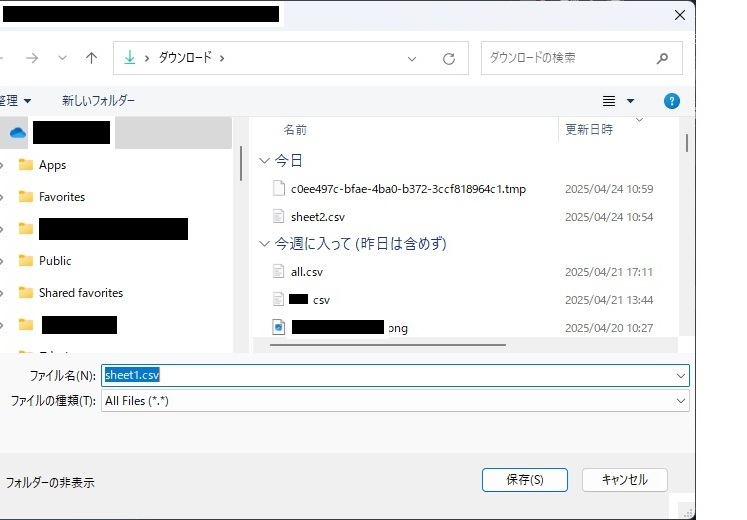
Task: Open the address bar history dropdown
Action: [412, 59]
